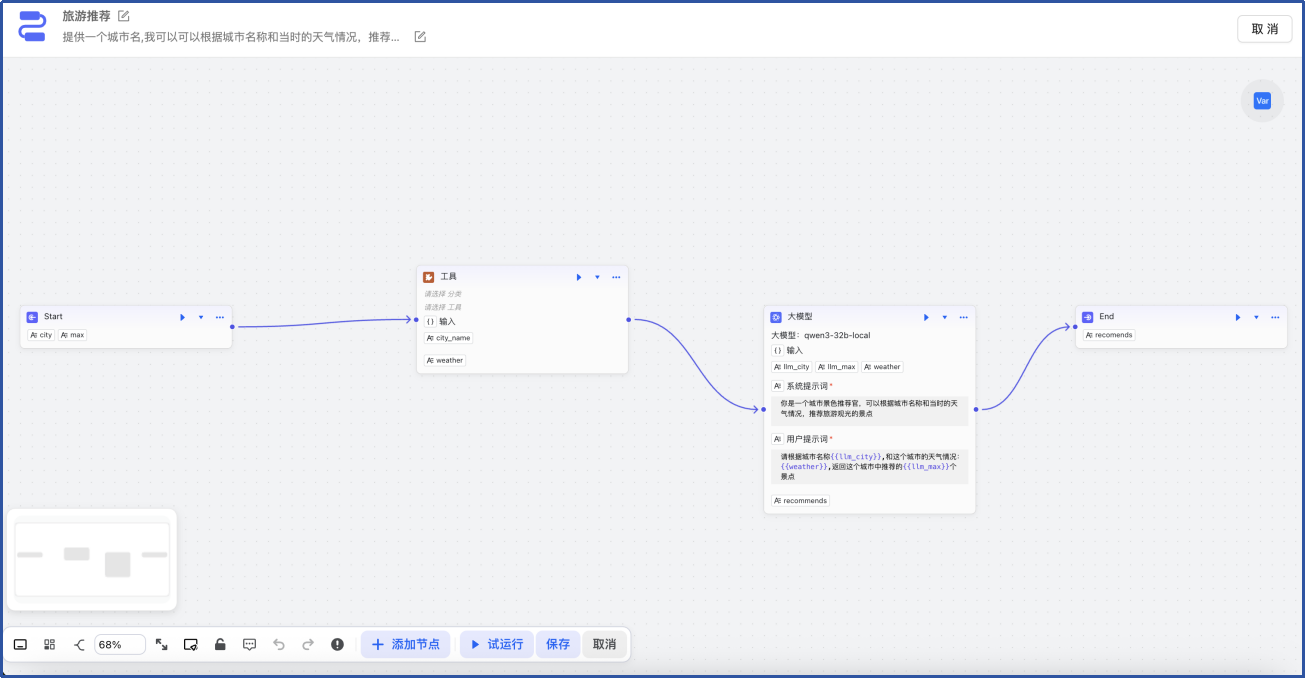Click the Var variables button
1306x679 pixels.
(x=1262, y=101)
